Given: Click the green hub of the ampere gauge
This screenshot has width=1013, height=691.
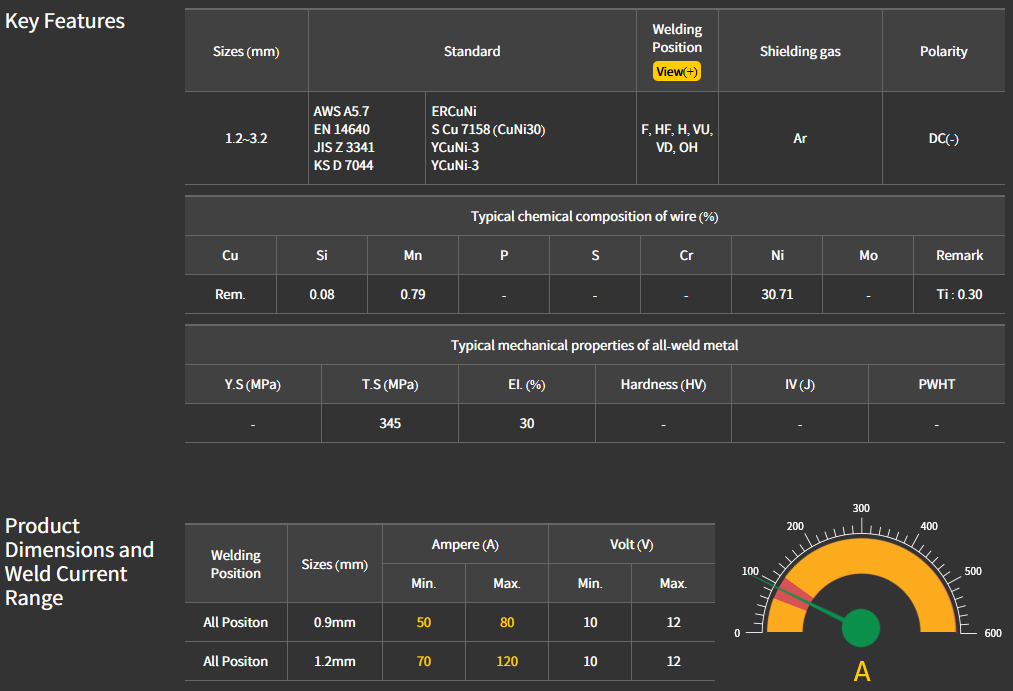Looking at the screenshot, I should [860, 628].
